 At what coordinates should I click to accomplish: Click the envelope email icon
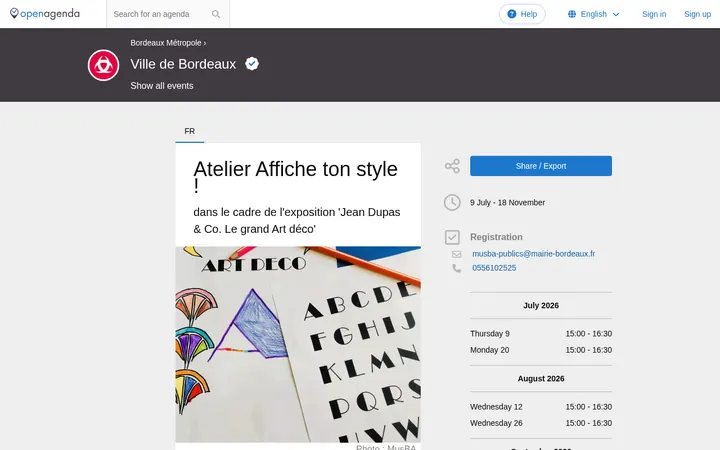(x=456, y=254)
